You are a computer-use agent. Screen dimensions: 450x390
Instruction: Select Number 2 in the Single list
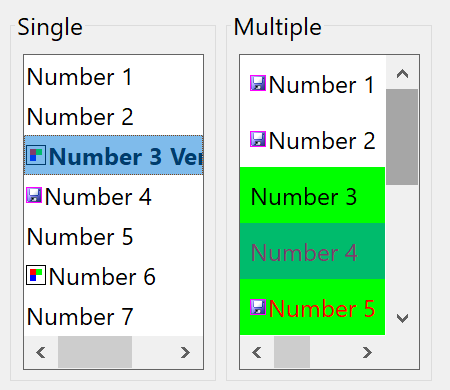(x=113, y=116)
